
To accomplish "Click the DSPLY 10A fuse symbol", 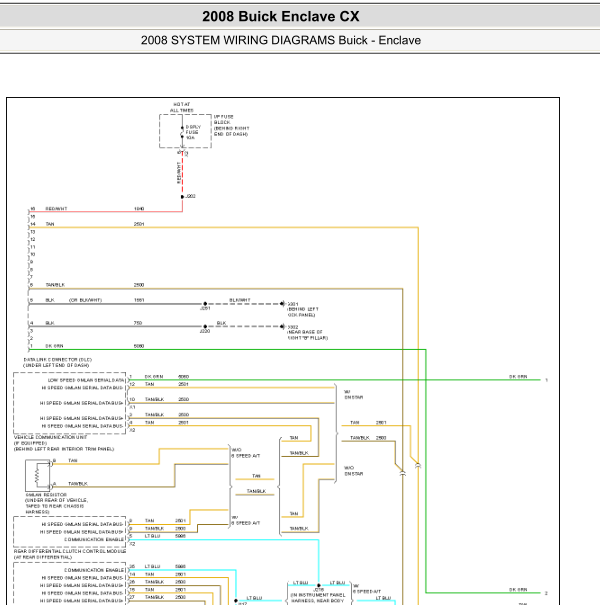I will coord(183,131).
